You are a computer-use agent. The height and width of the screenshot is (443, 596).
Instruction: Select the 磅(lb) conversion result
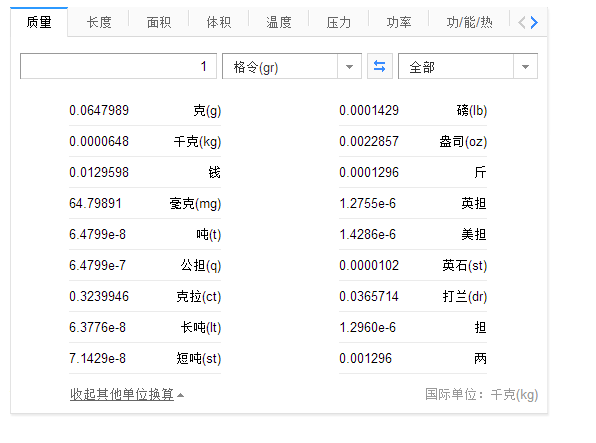click(x=413, y=111)
